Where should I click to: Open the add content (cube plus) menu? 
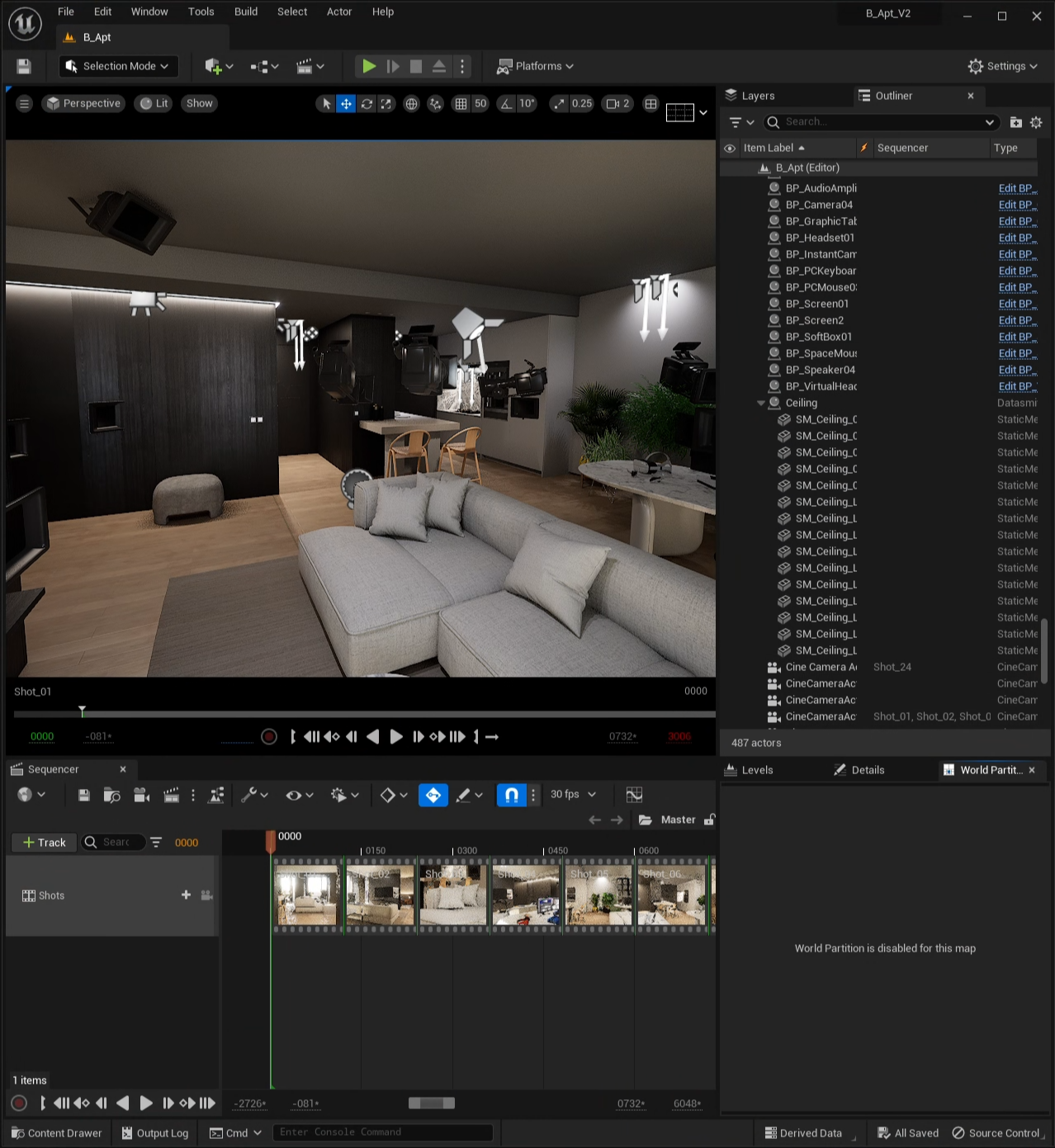coord(219,66)
